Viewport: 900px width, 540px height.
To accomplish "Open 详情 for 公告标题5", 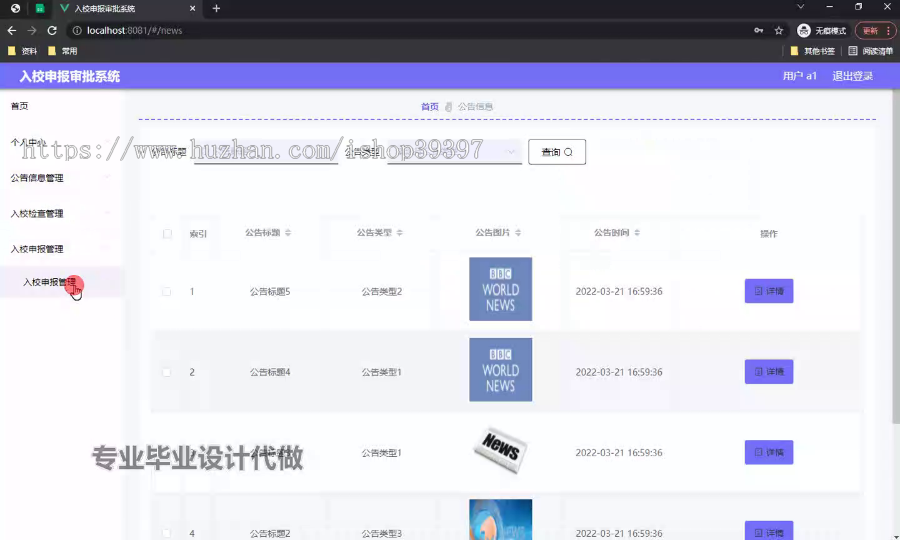I will coord(769,291).
